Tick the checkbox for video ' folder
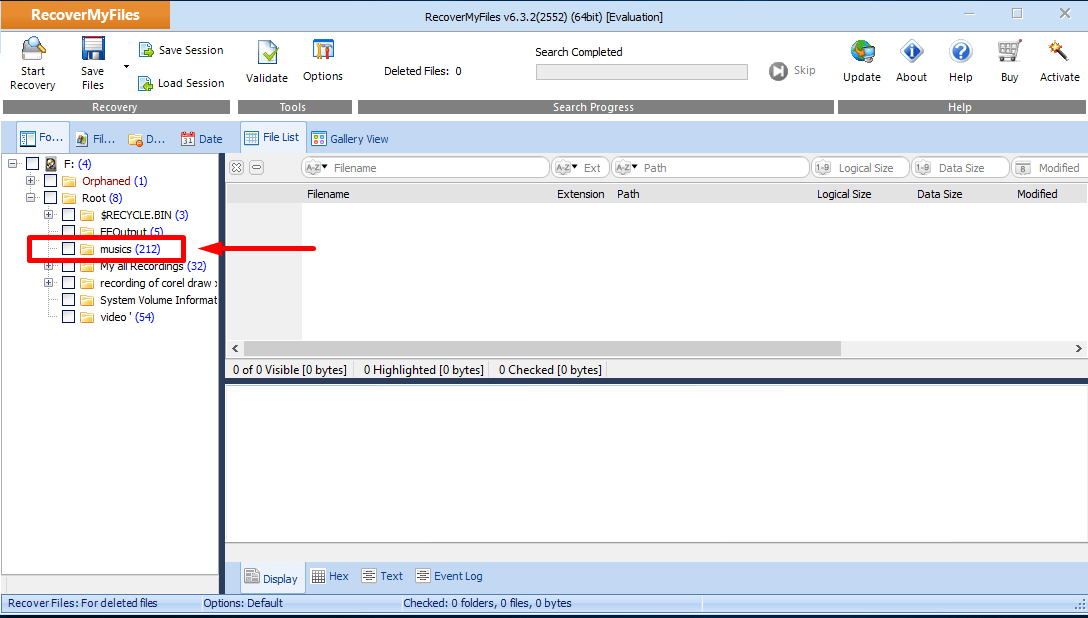Screen dimensions: 1088x618 coord(69,317)
